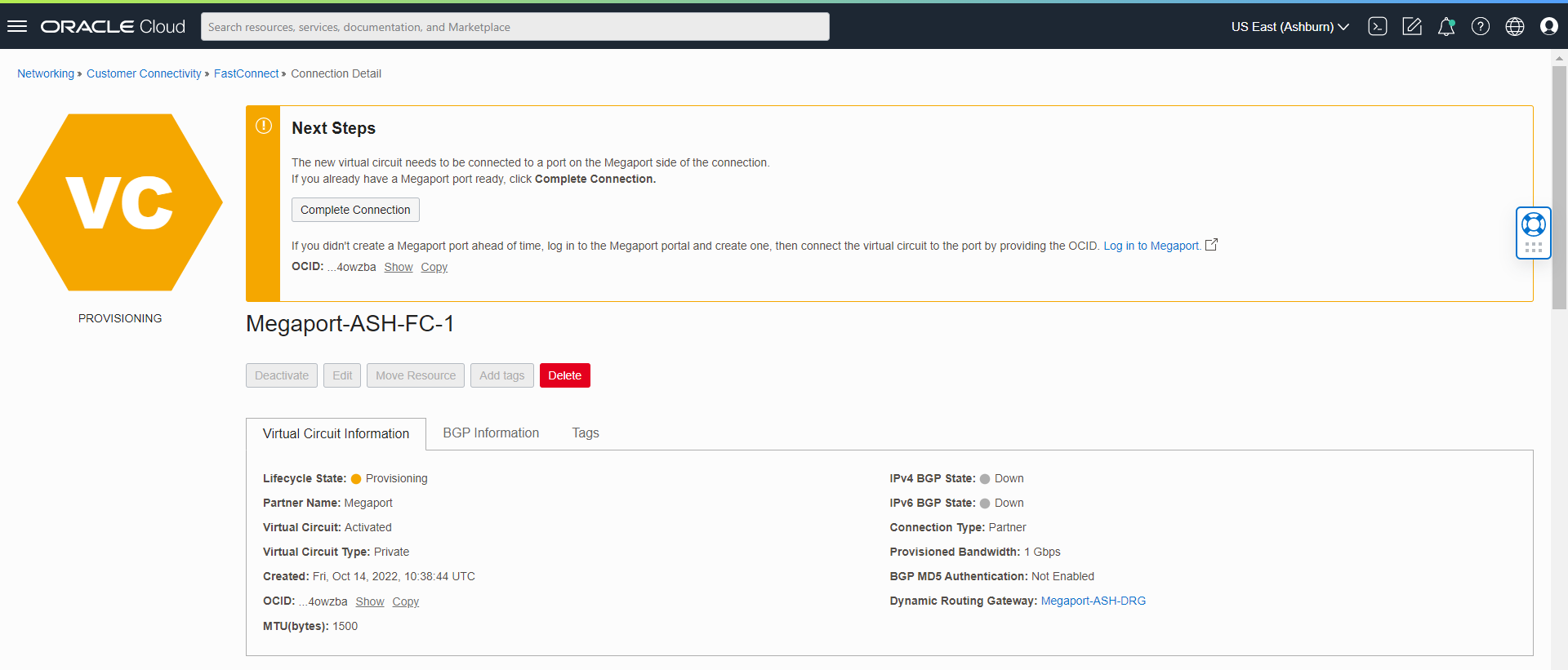Image resolution: width=1568 pixels, height=670 pixels.
Task: Open the floating support lifebuoy widget
Action: coord(1534,224)
